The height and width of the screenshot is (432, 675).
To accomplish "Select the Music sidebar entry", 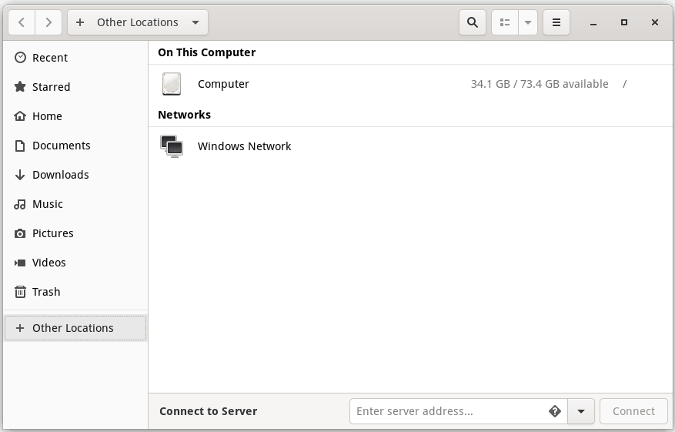I will click(x=47, y=204).
